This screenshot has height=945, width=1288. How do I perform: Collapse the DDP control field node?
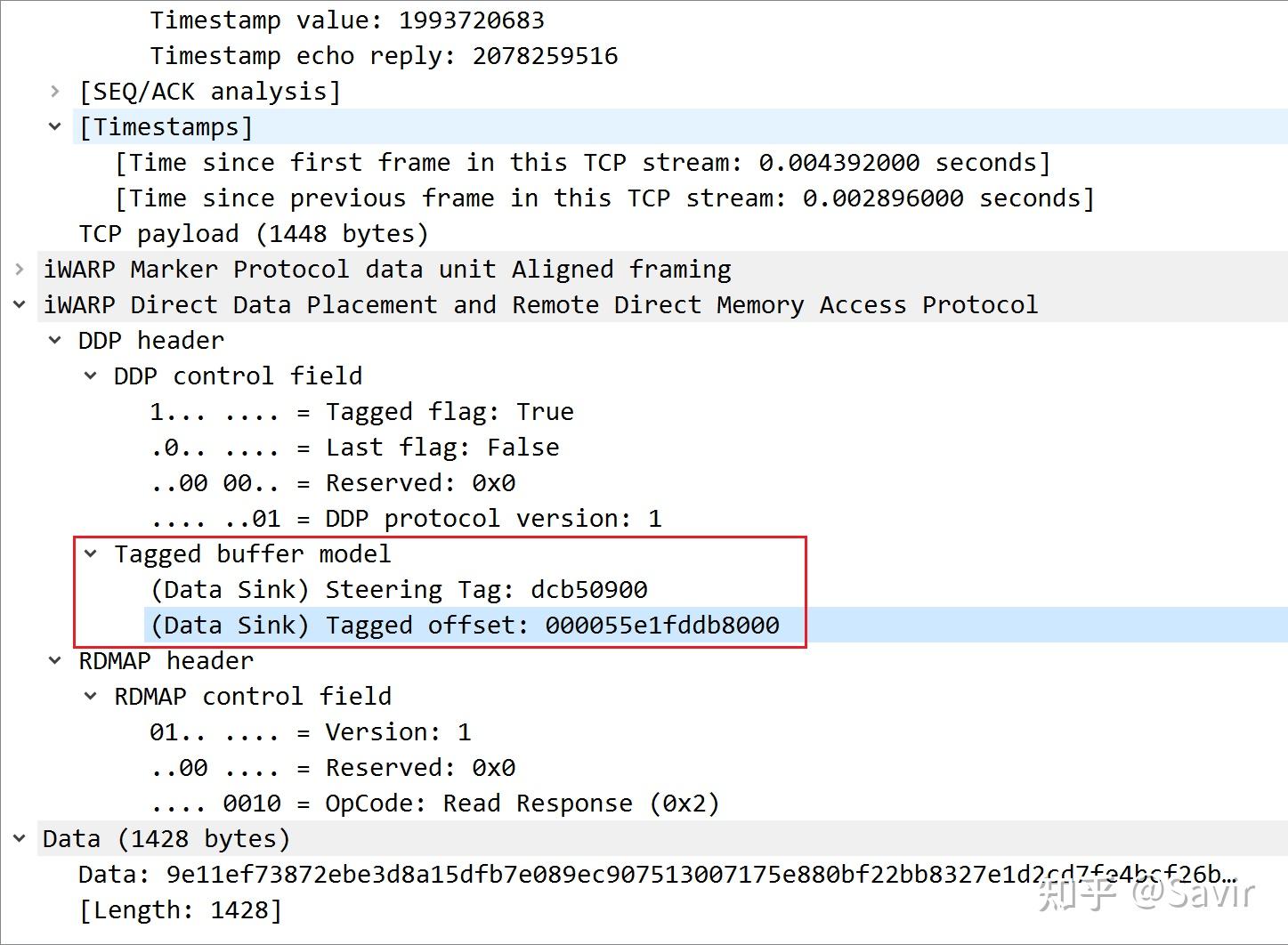(90, 376)
